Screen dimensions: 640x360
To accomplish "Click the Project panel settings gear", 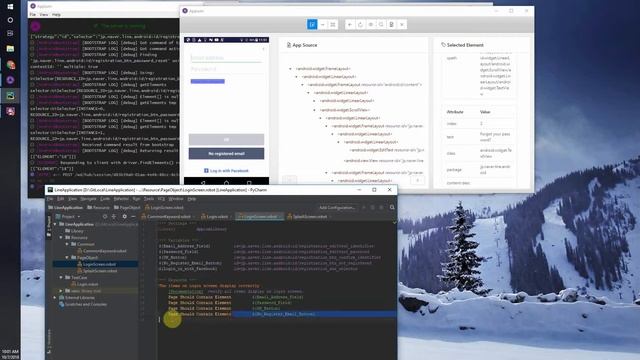I will tap(124, 216).
